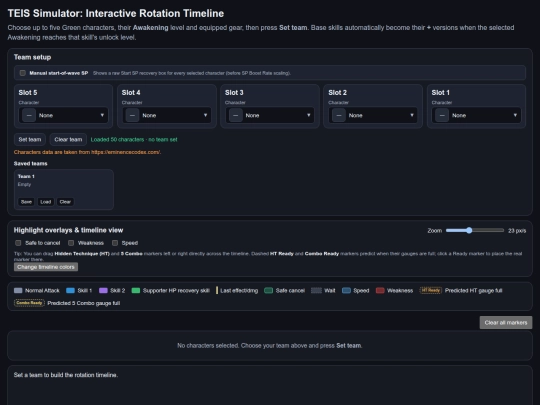Open the eminencecodex.com link
Viewport: 540px width, 405px height.
pos(126,152)
